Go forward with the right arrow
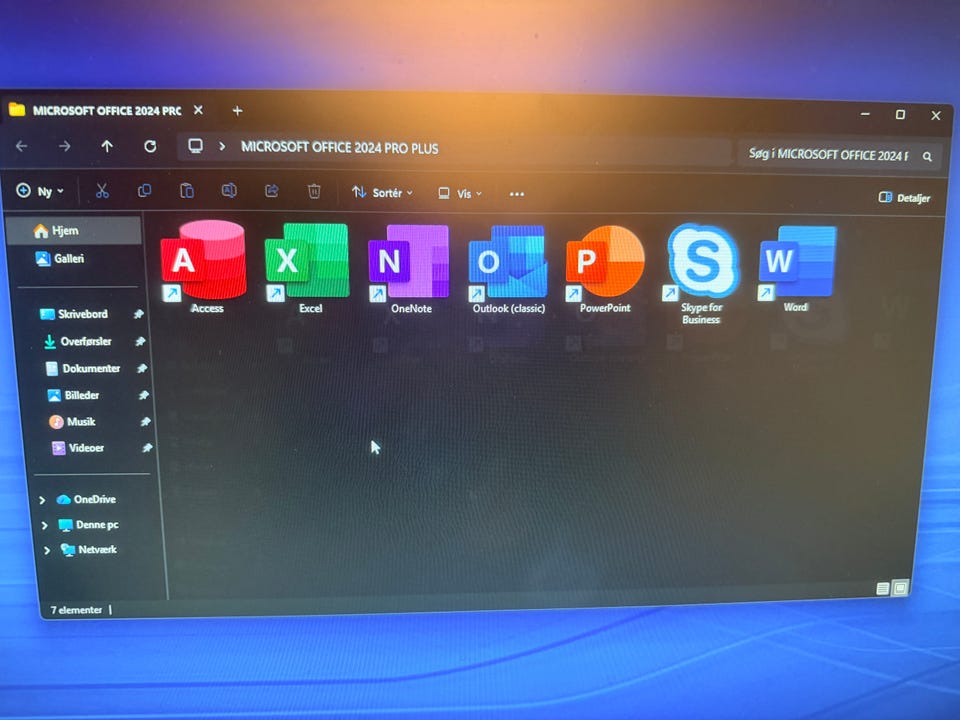 [x=64, y=146]
